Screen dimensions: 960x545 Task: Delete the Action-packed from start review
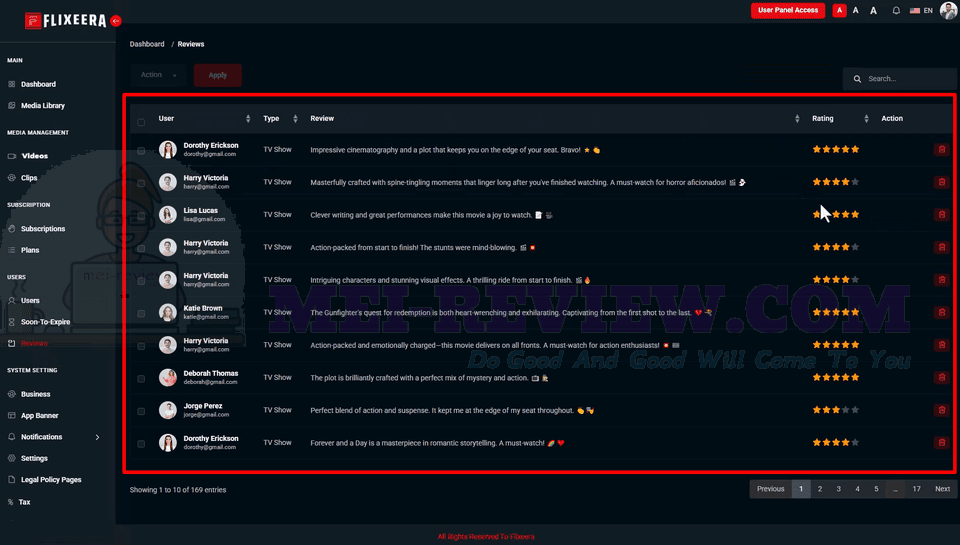(x=942, y=247)
